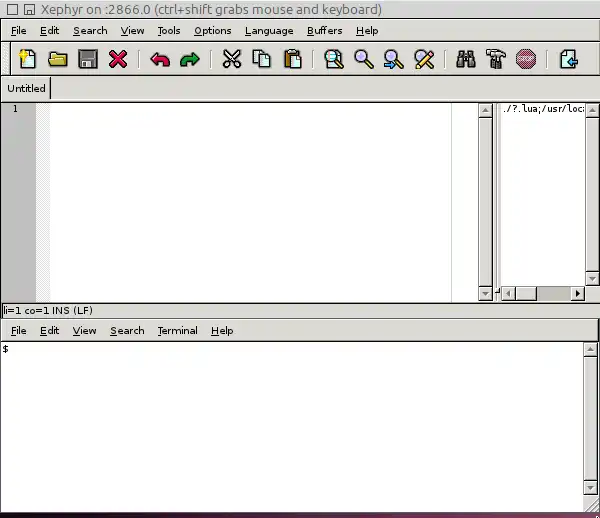Save the file with the floppy icon
600x518 pixels.
pos(88,59)
